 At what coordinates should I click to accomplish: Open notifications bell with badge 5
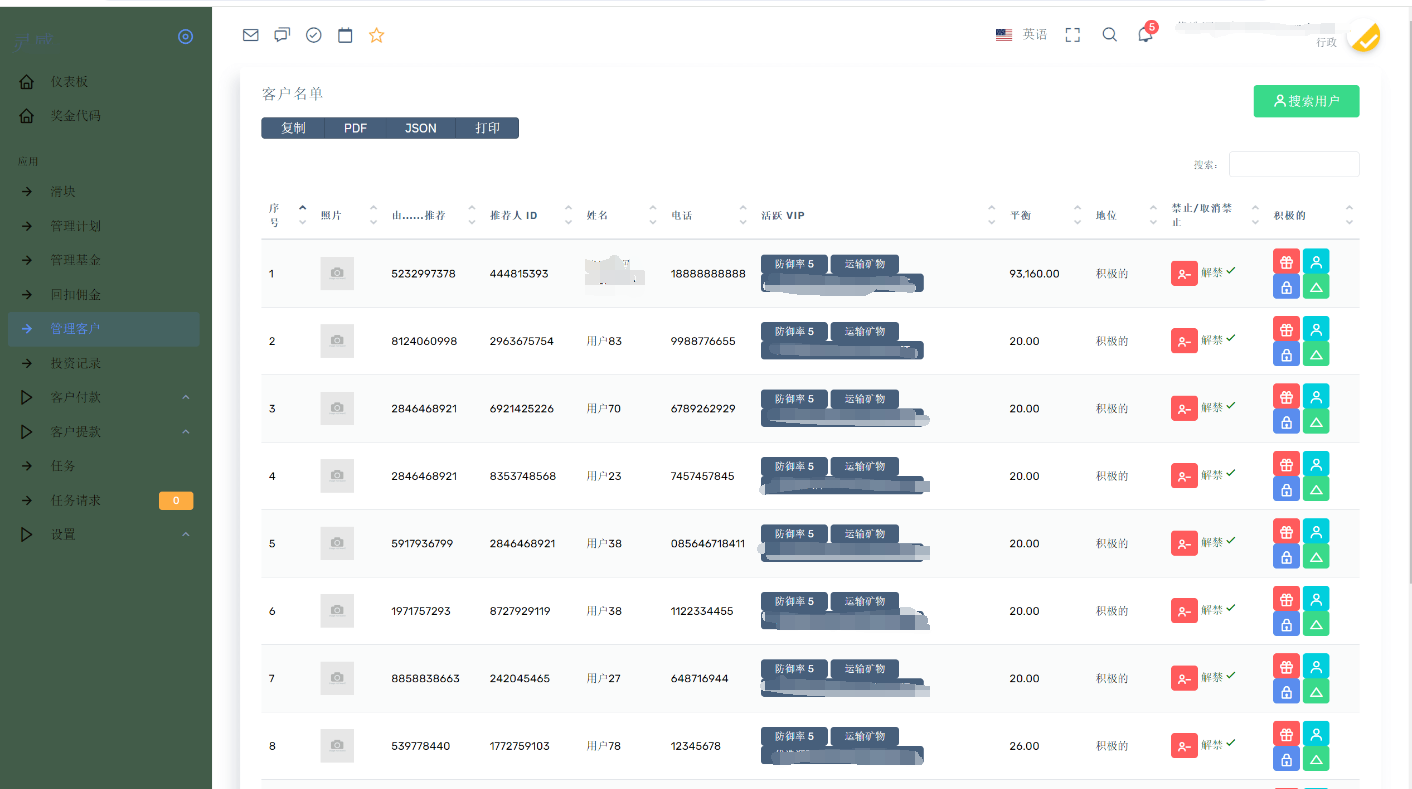tap(1145, 34)
